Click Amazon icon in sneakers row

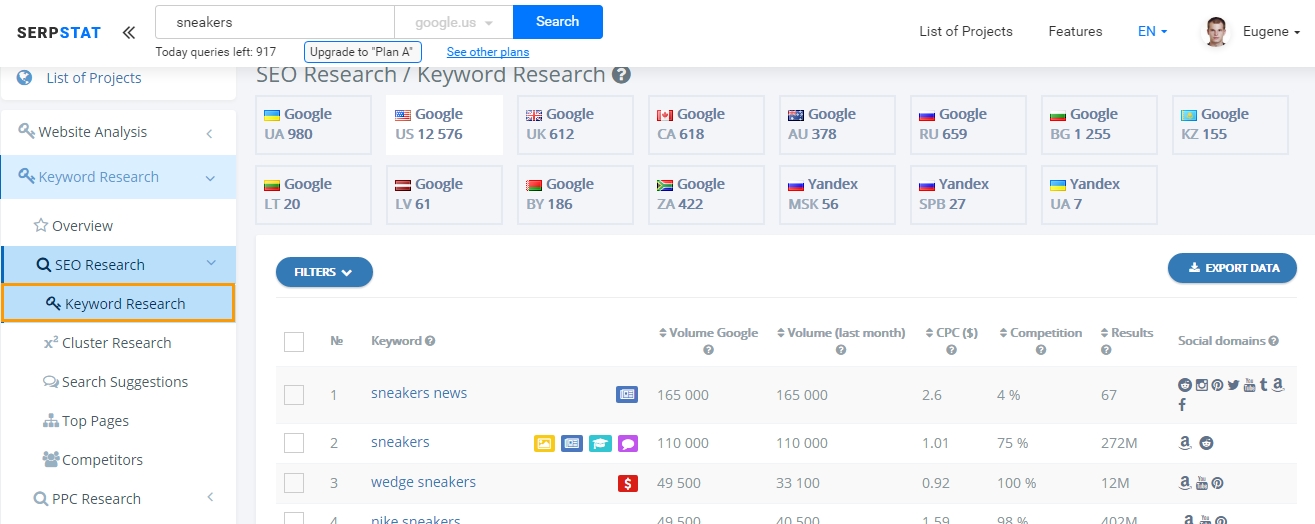(x=1185, y=443)
